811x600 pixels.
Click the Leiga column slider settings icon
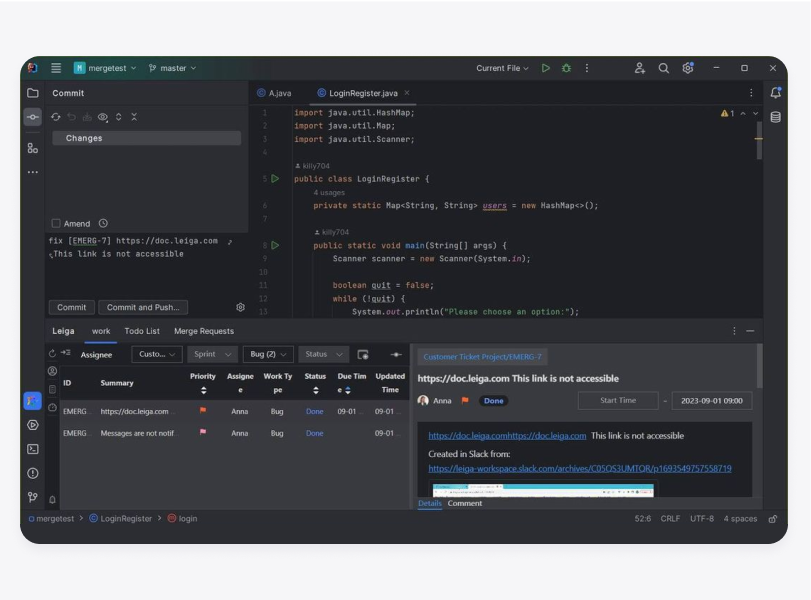pyautogui.click(x=396, y=354)
